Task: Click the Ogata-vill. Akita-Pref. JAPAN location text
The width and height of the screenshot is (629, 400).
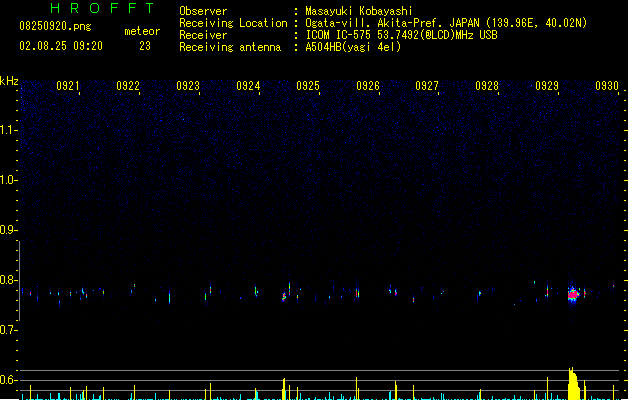Action: click(x=446, y=23)
